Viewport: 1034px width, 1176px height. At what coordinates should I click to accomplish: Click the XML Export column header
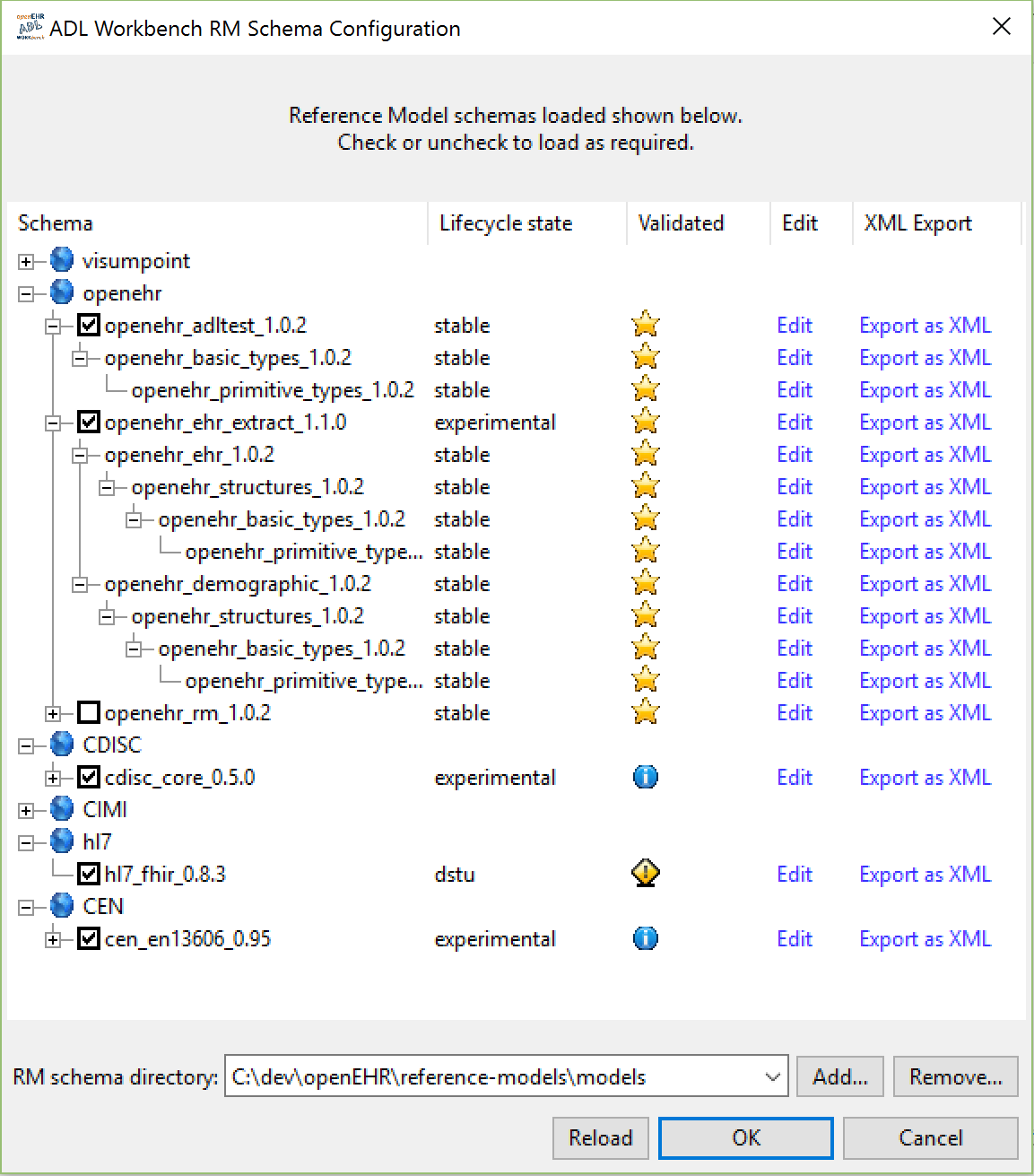pyautogui.click(x=937, y=223)
